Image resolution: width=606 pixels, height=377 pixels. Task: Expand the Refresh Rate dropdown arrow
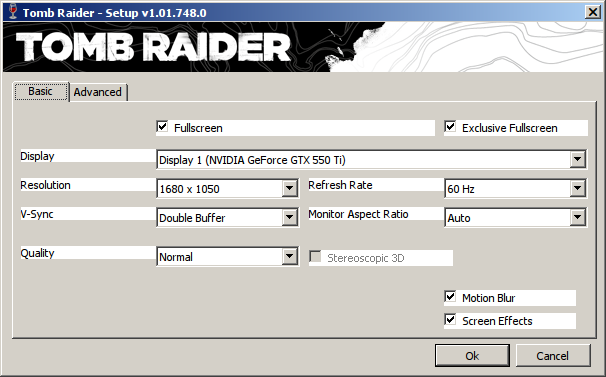(x=577, y=188)
